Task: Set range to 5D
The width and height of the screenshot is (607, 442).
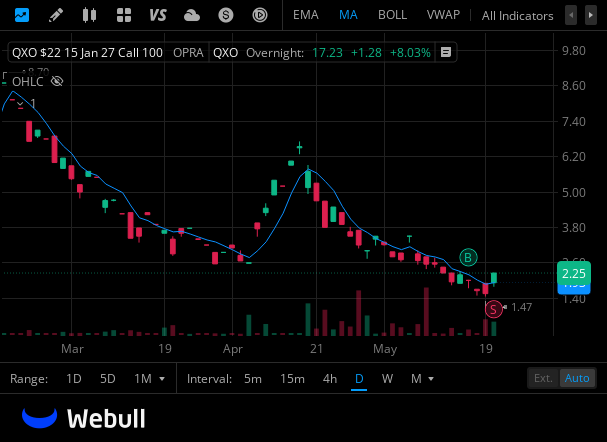Action: point(108,379)
